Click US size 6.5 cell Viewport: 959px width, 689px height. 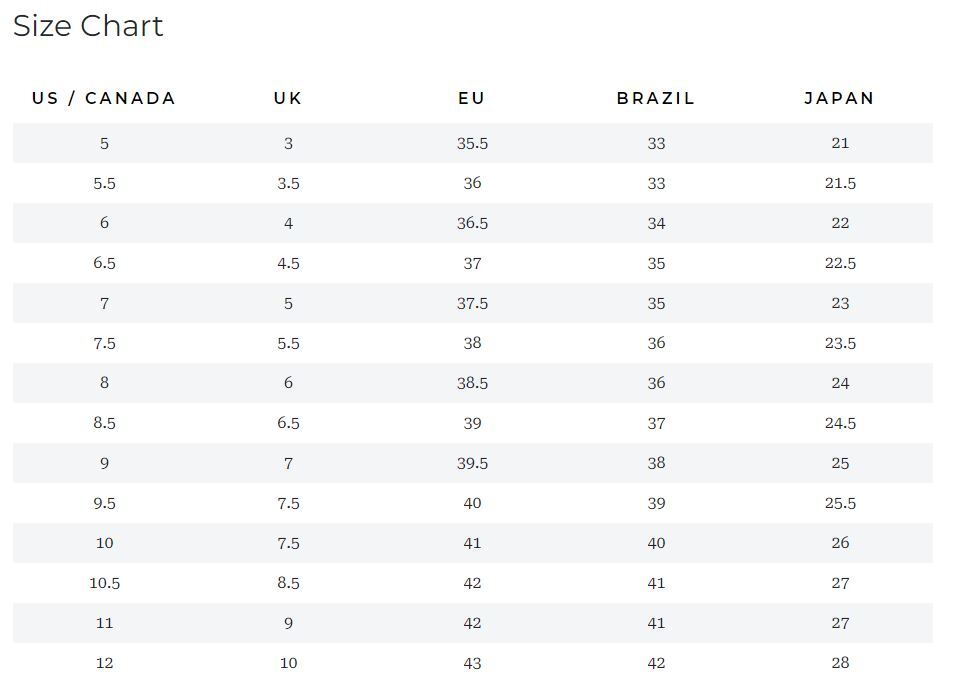(105, 263)
